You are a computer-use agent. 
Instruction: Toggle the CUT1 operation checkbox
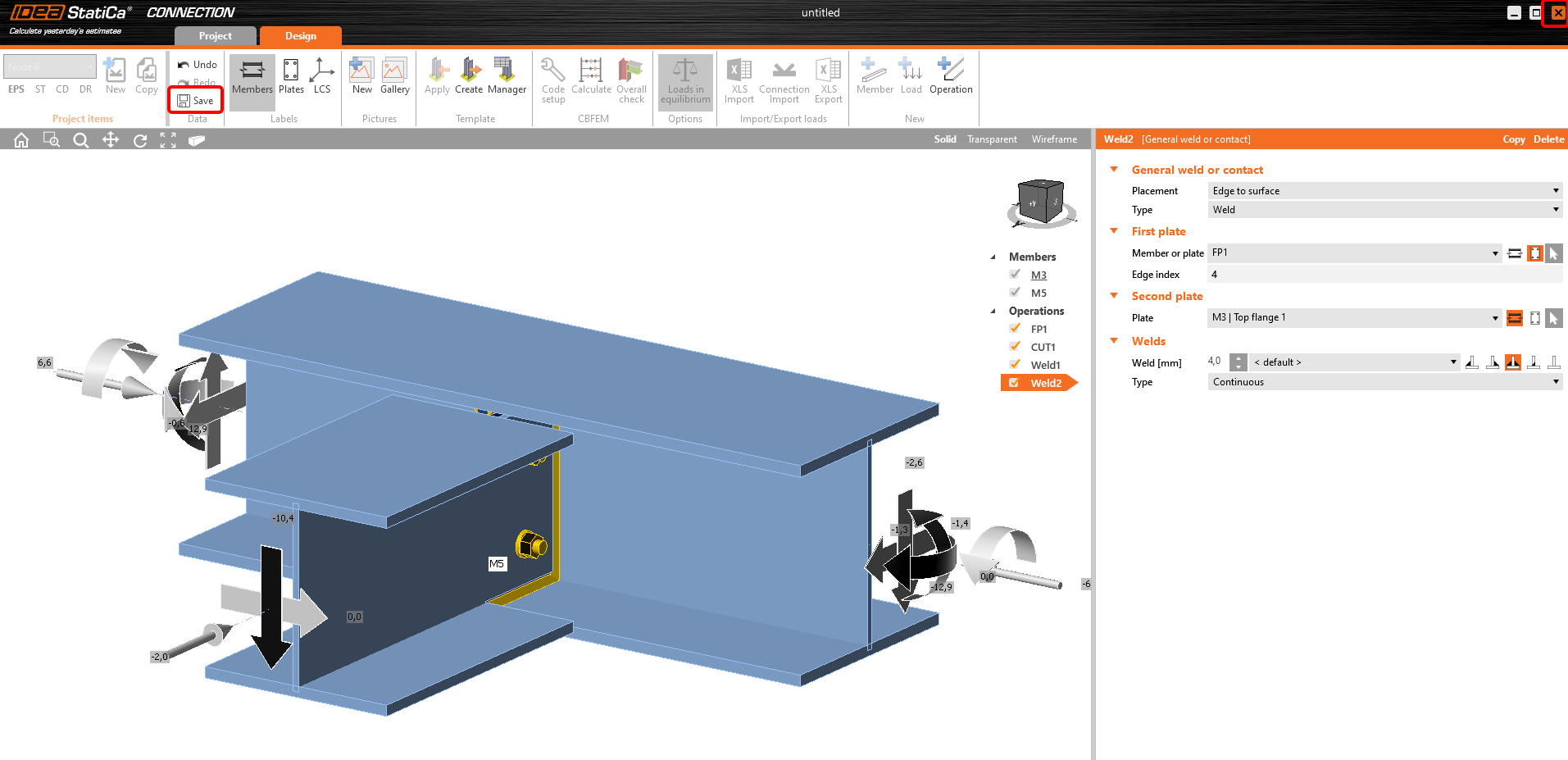click(1015, 347)
